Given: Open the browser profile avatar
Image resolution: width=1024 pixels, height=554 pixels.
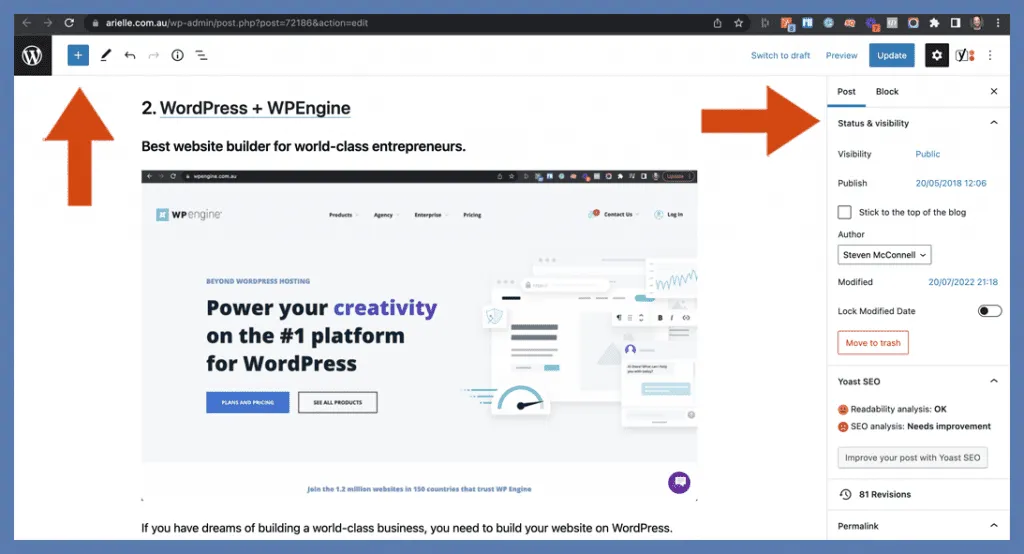Looking at the screenshot, I should tap(977, 23).
